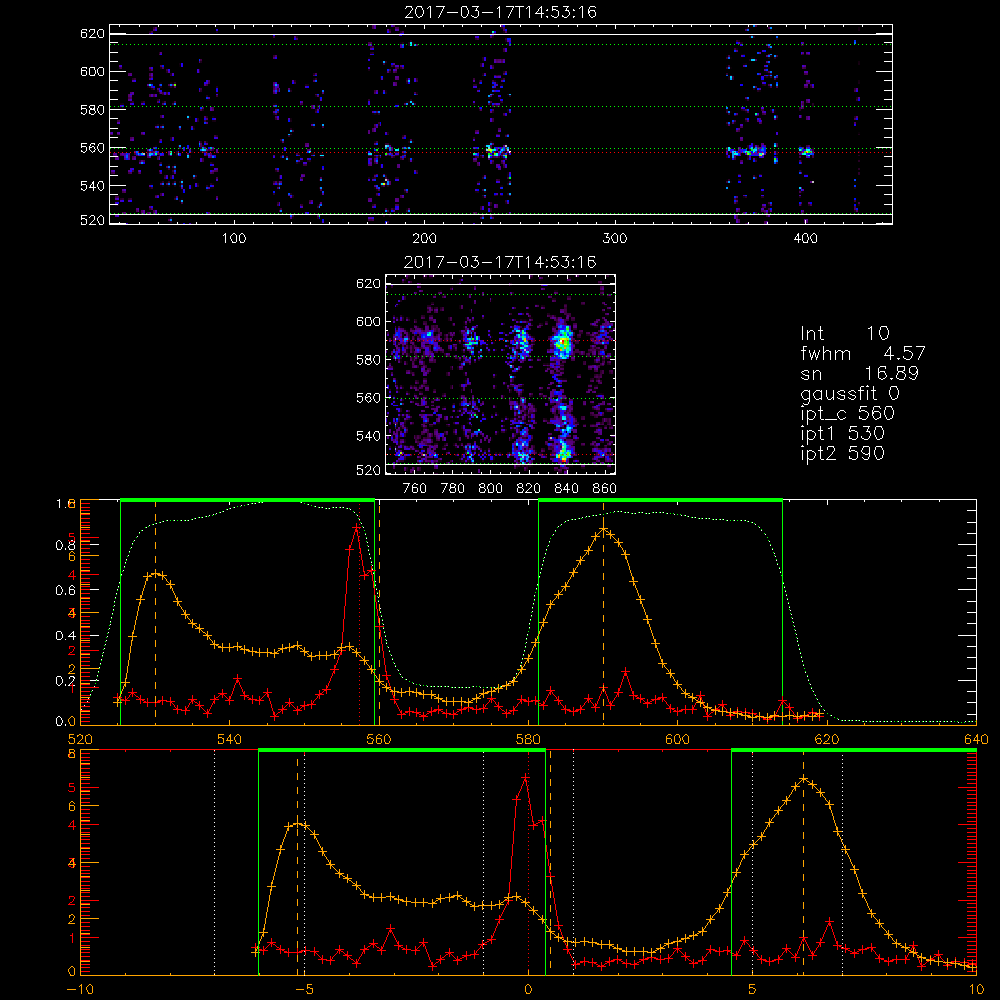Click x-axis label 640 of the profile plot

coord(976,740)
